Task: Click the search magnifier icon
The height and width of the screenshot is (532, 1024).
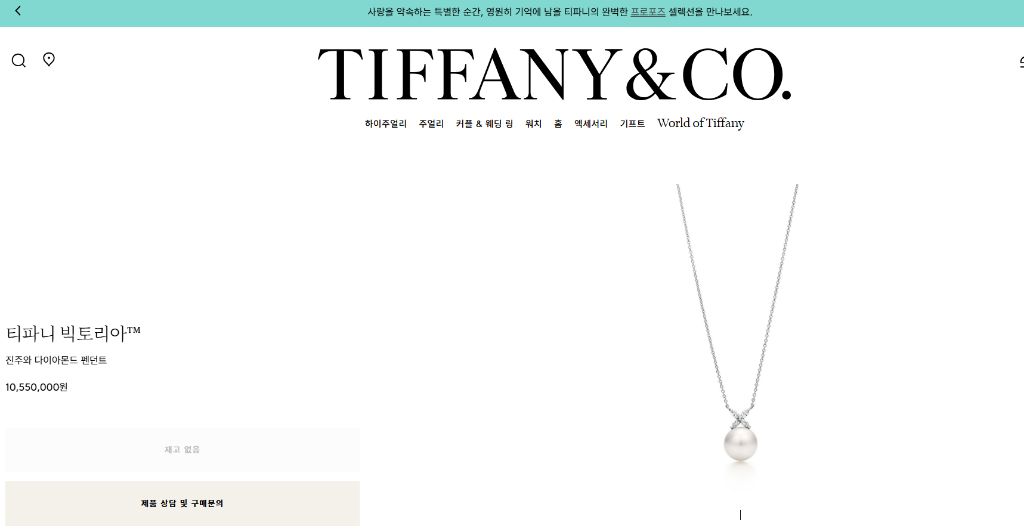Action: 18,61
